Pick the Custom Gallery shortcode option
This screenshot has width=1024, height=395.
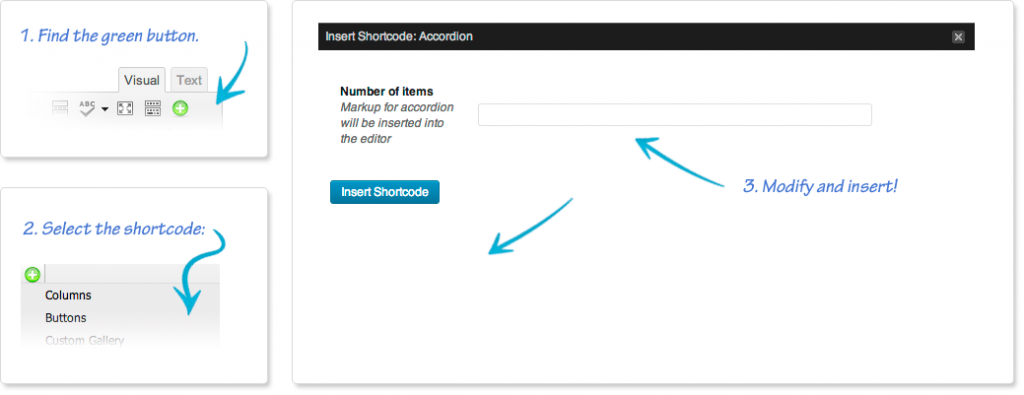[x=84, y=340]
